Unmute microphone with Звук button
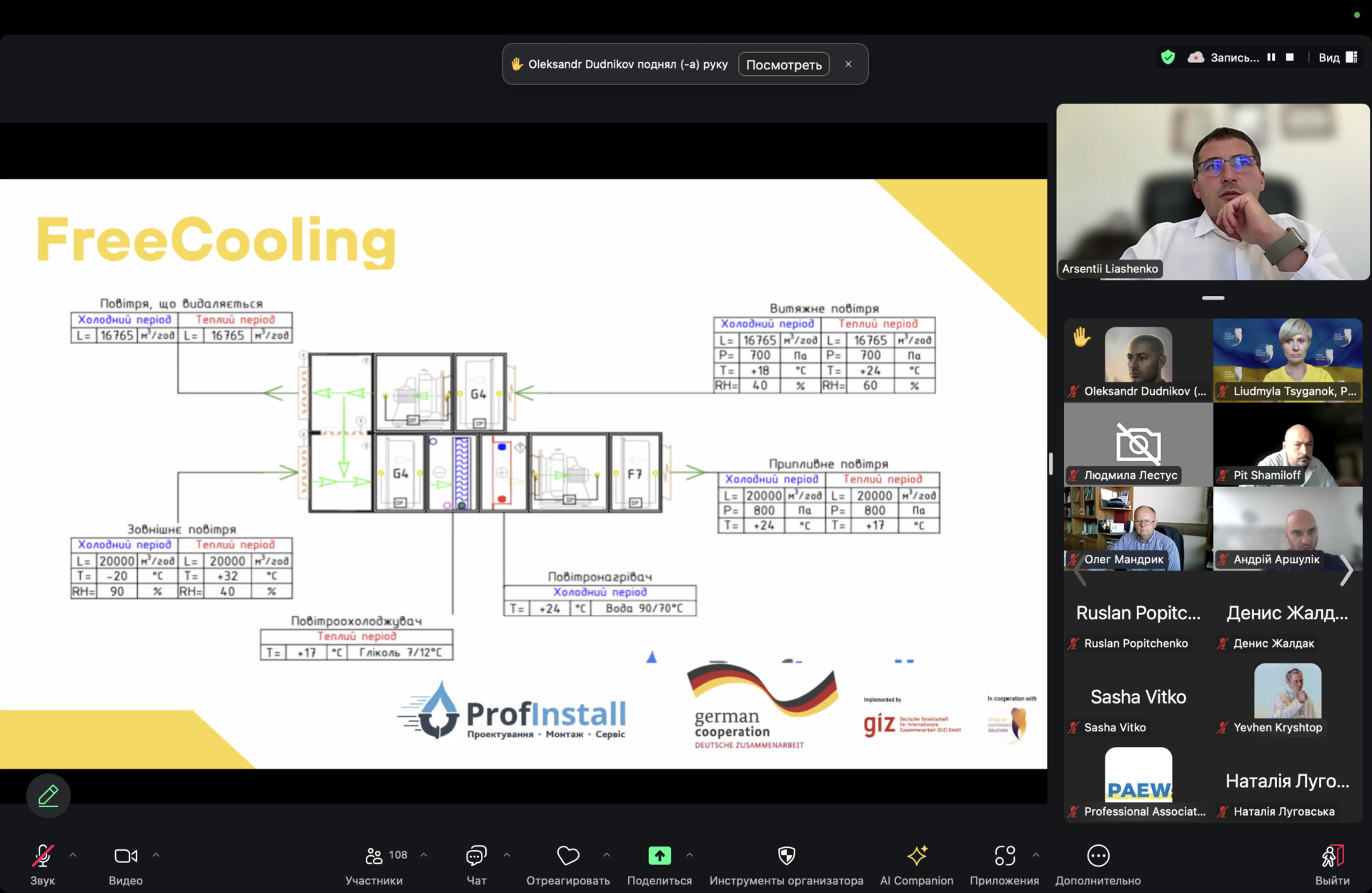Image resolution: width=1372 pixels, height=893 pixels. 42,856
